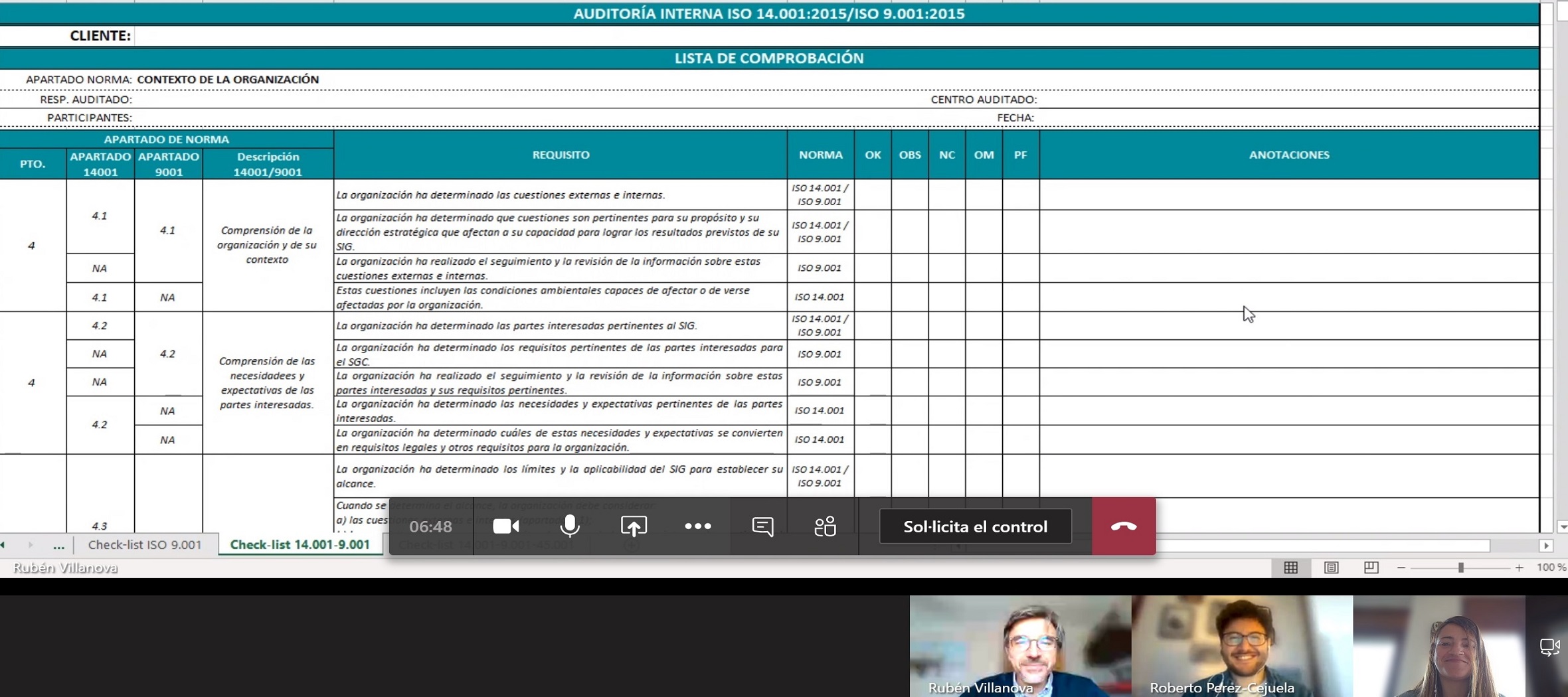Go to next sheet tab arrow

pos(31,545)
